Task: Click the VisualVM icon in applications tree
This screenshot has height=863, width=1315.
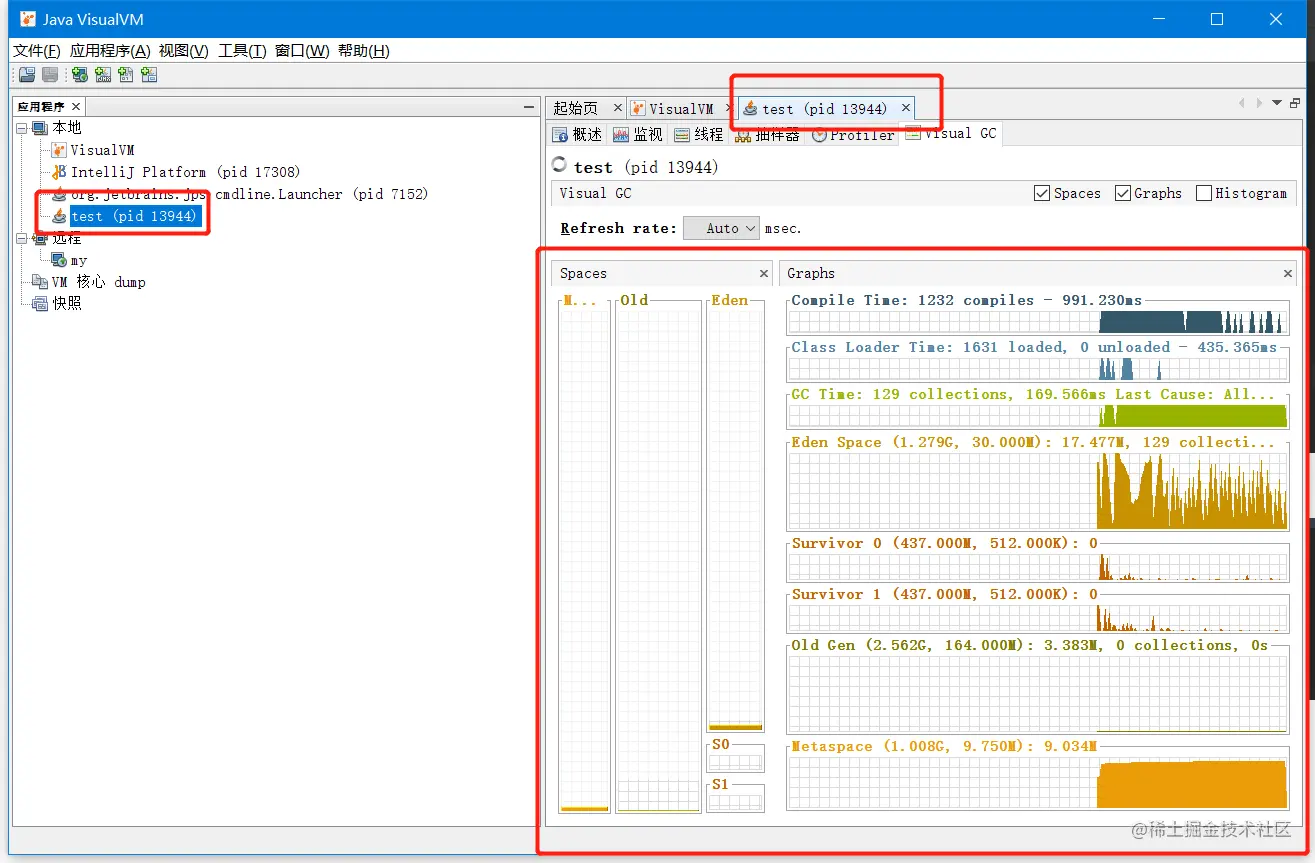Action: coord(59,150)
